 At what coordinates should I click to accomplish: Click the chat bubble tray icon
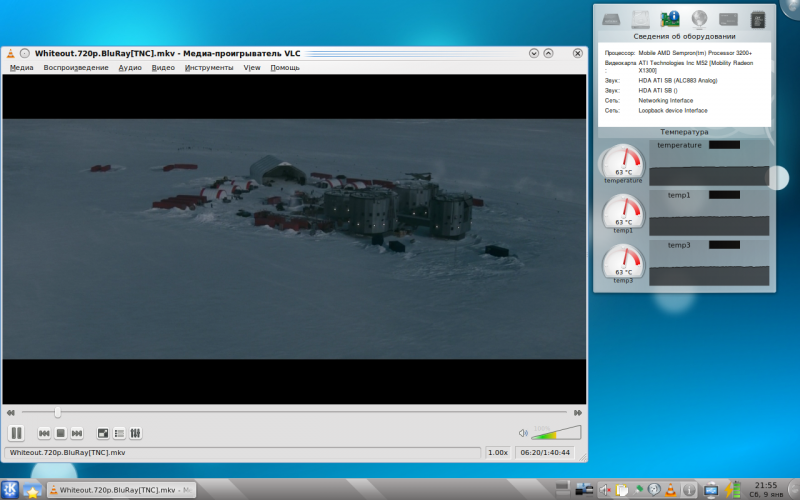[x=655, y=490]
